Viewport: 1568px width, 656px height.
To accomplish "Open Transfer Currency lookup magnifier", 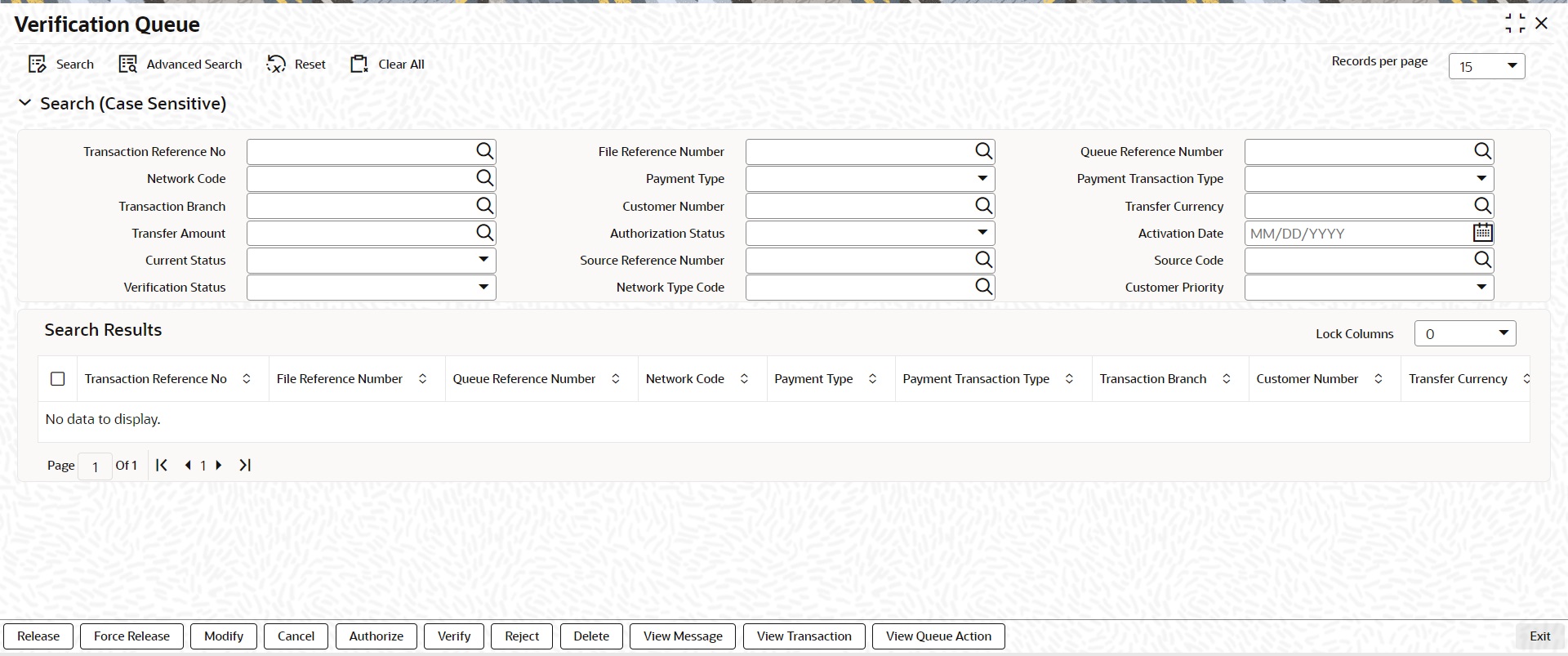I will pyautogui.click(x=1482, y=206).
